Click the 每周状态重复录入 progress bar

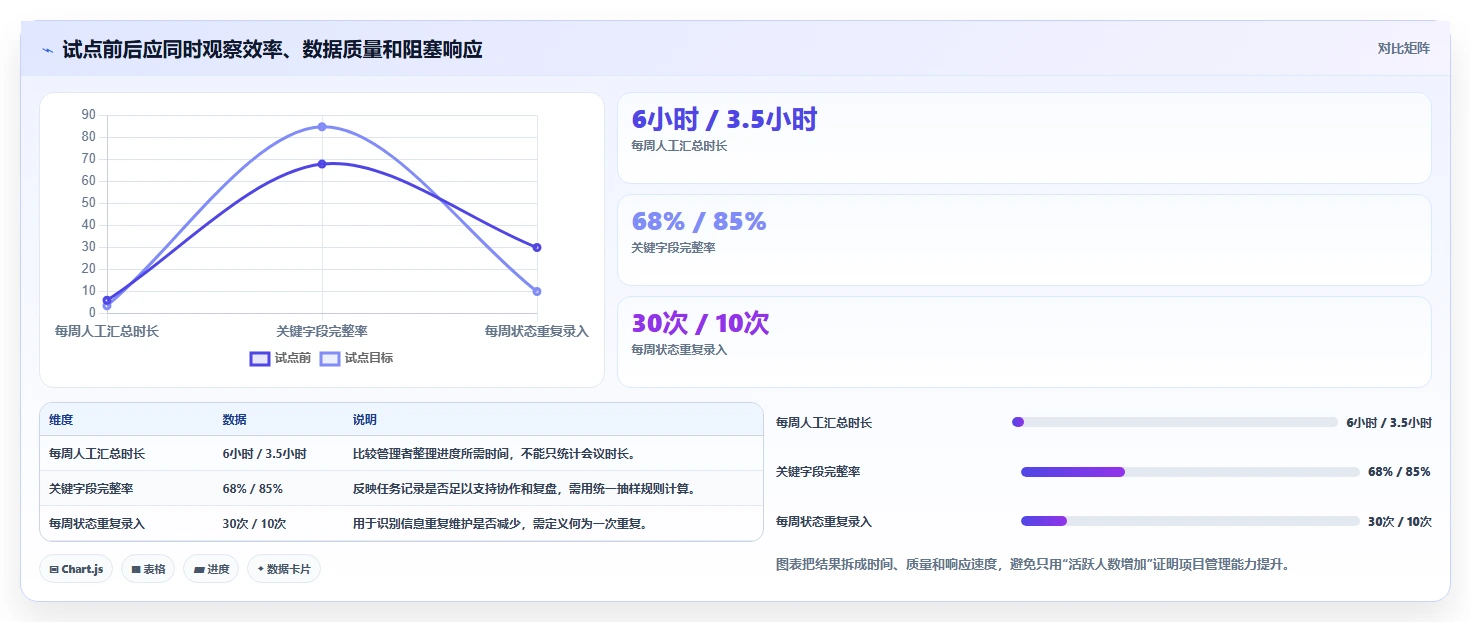click(x=1190, y=521)
